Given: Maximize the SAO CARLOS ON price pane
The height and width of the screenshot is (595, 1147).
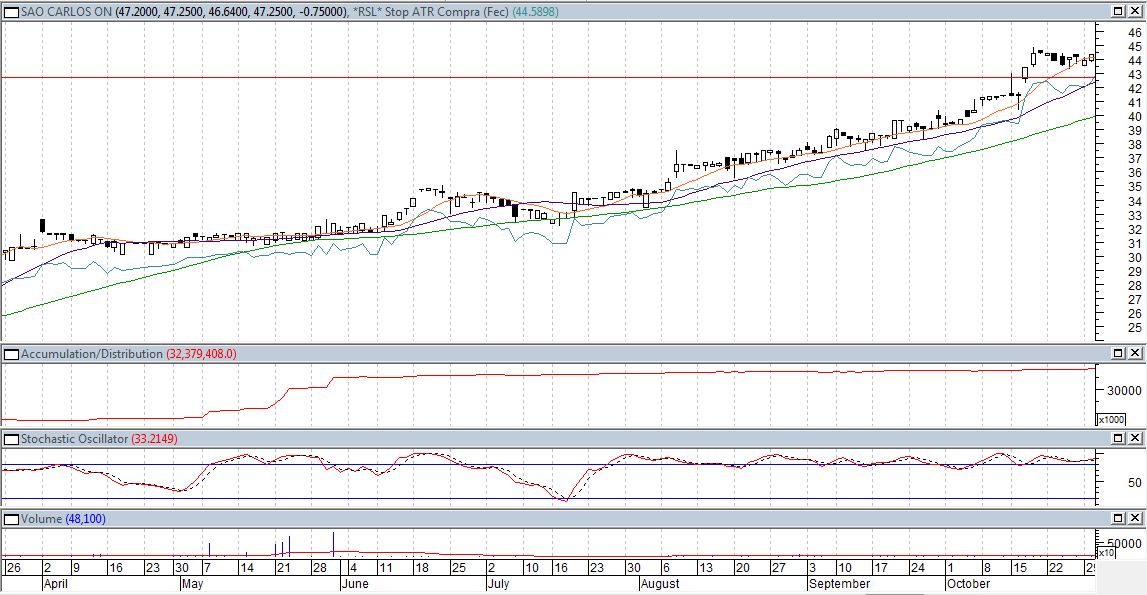Looking at the screenshot, I should pyautogui.click(x=1120, y=11).
